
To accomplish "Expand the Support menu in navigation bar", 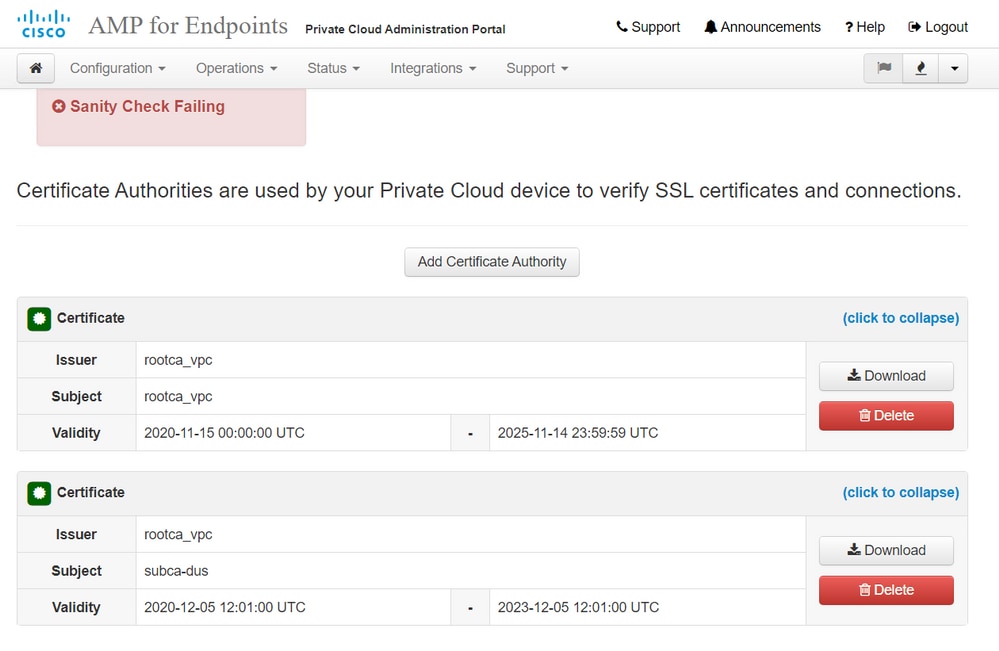I will coord(537,68).
